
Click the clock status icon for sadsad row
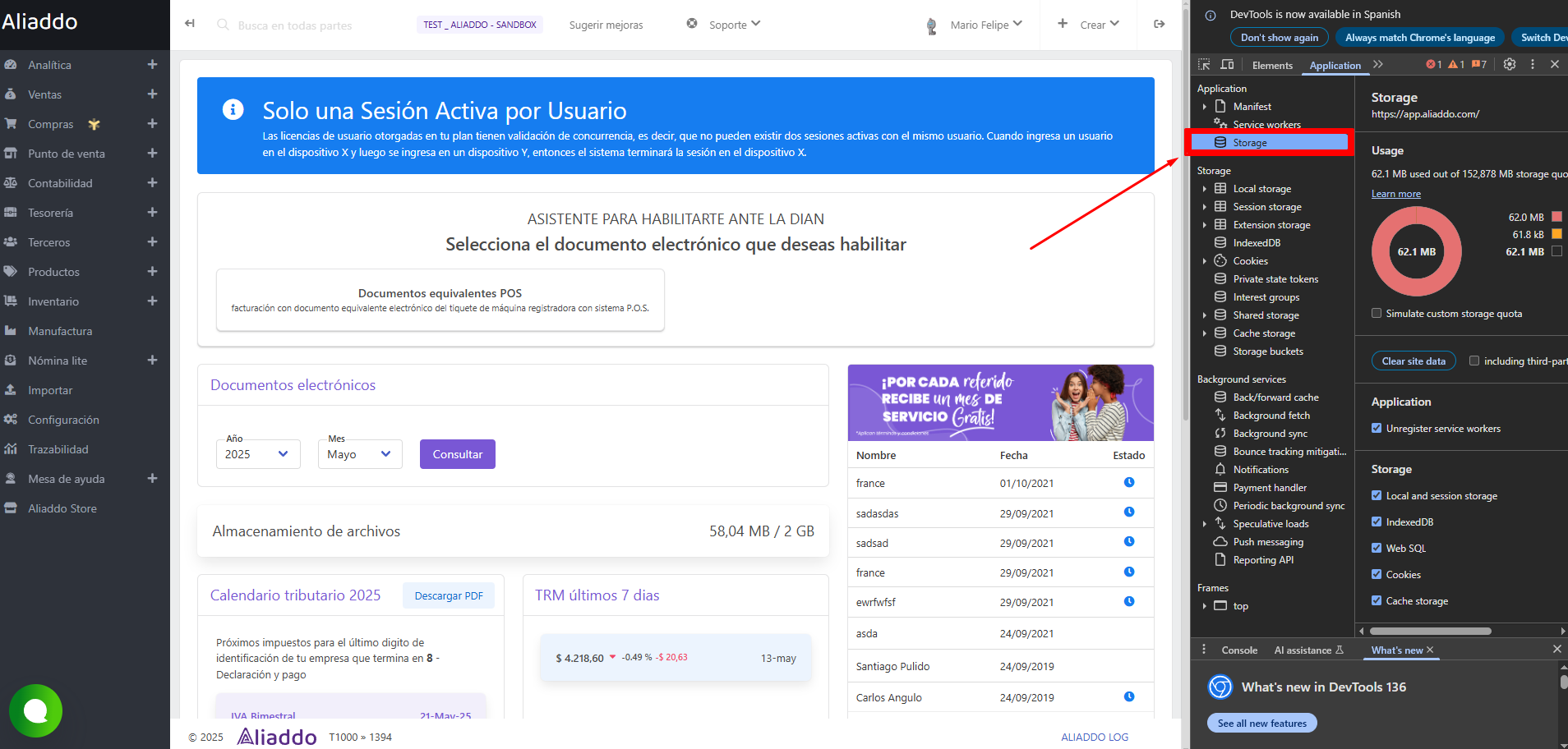coord(1129,541)
